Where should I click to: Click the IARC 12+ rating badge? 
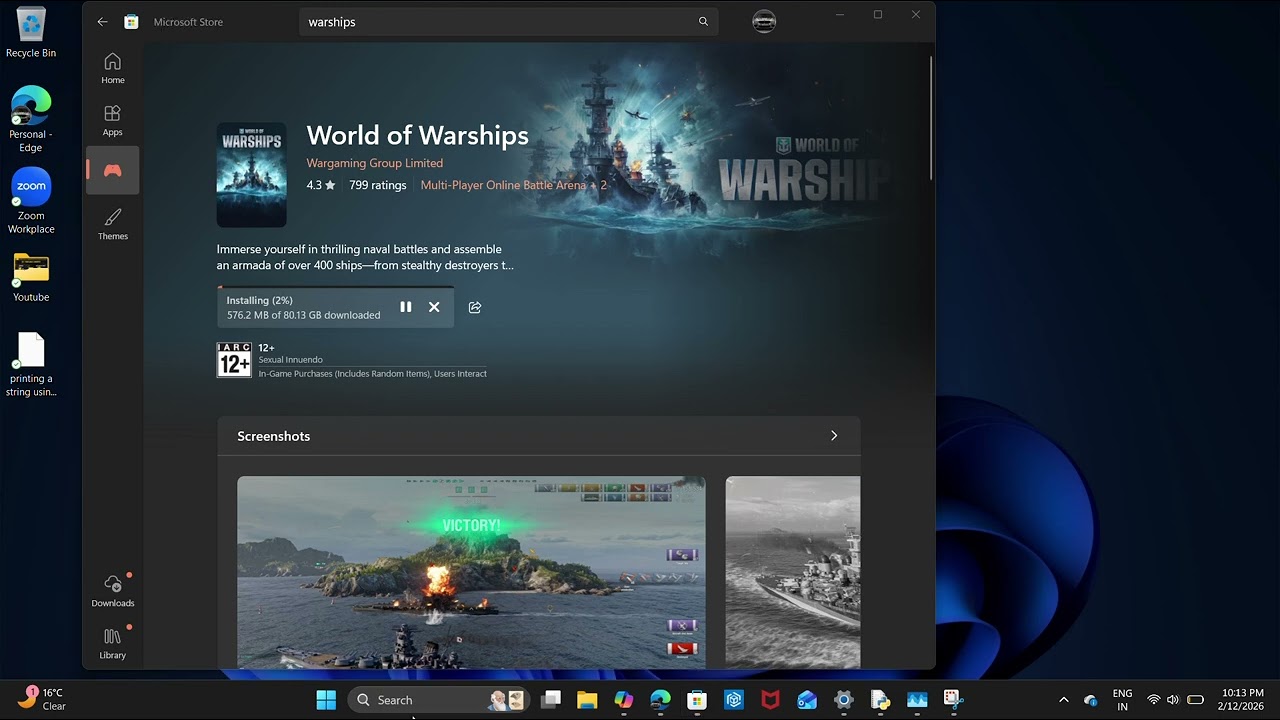coord(234,360)
